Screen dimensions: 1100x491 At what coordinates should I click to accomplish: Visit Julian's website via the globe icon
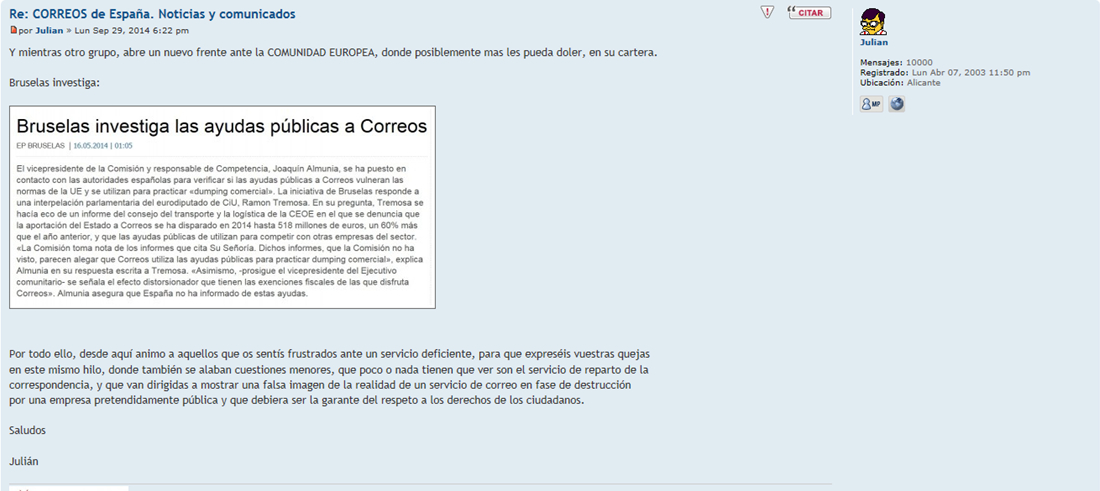[897, 105]
